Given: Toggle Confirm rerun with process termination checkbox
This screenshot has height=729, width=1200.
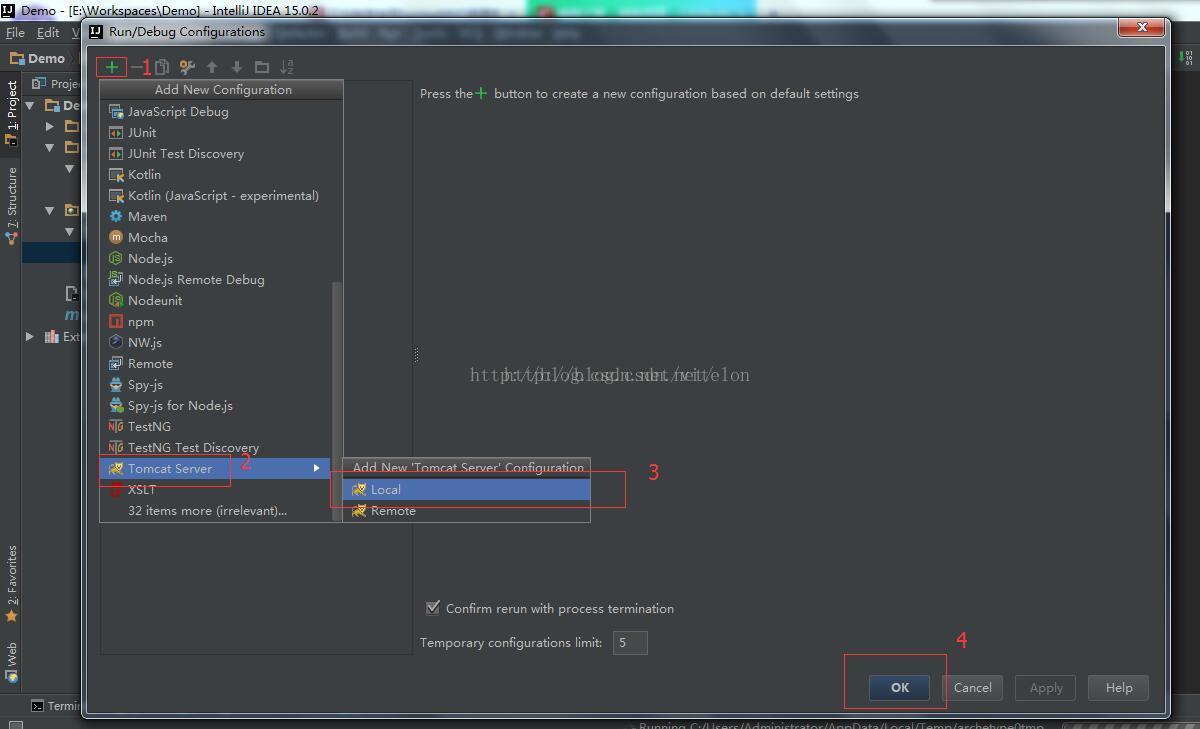Looking at the screenshot, I should click(x=433, y=608).
